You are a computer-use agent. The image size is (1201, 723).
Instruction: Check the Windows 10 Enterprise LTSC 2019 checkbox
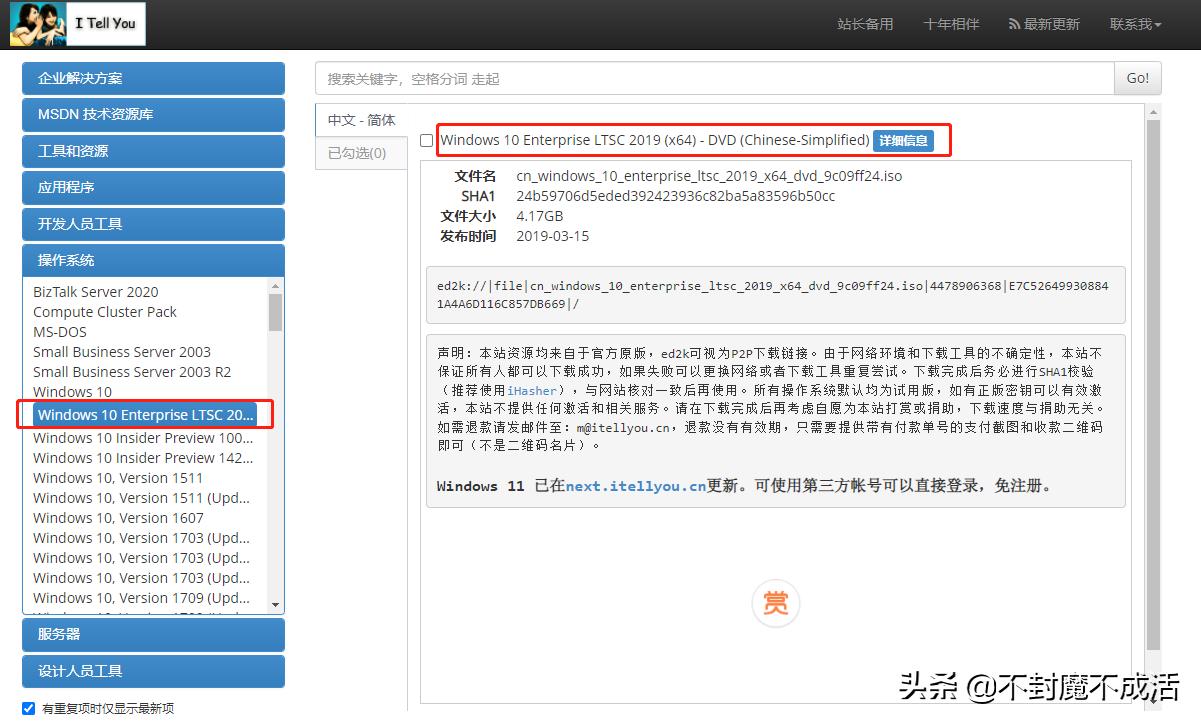click(x=426, y=140)
